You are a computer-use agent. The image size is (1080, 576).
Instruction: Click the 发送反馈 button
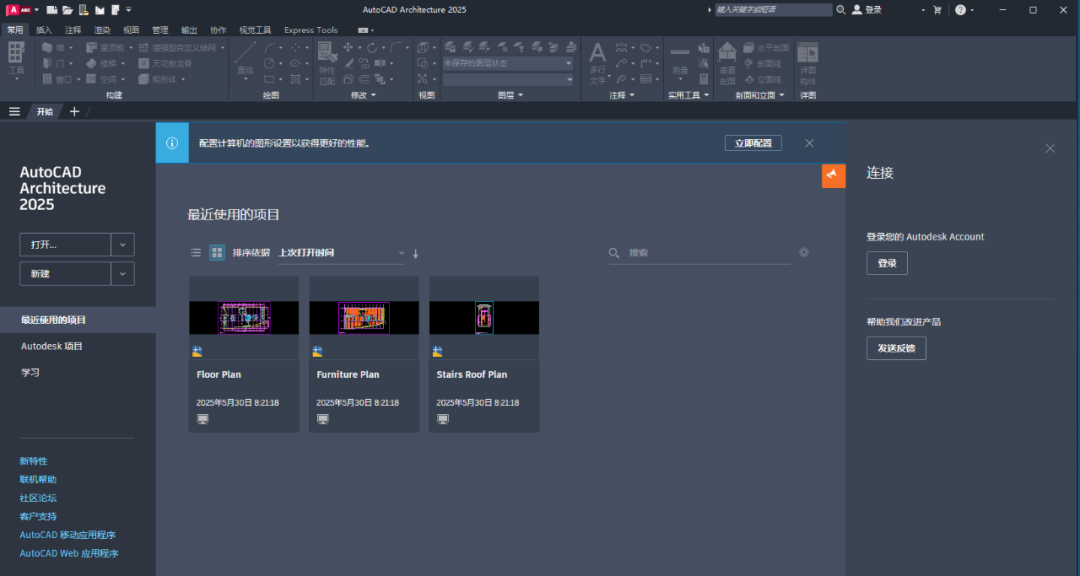pos(896,348)
